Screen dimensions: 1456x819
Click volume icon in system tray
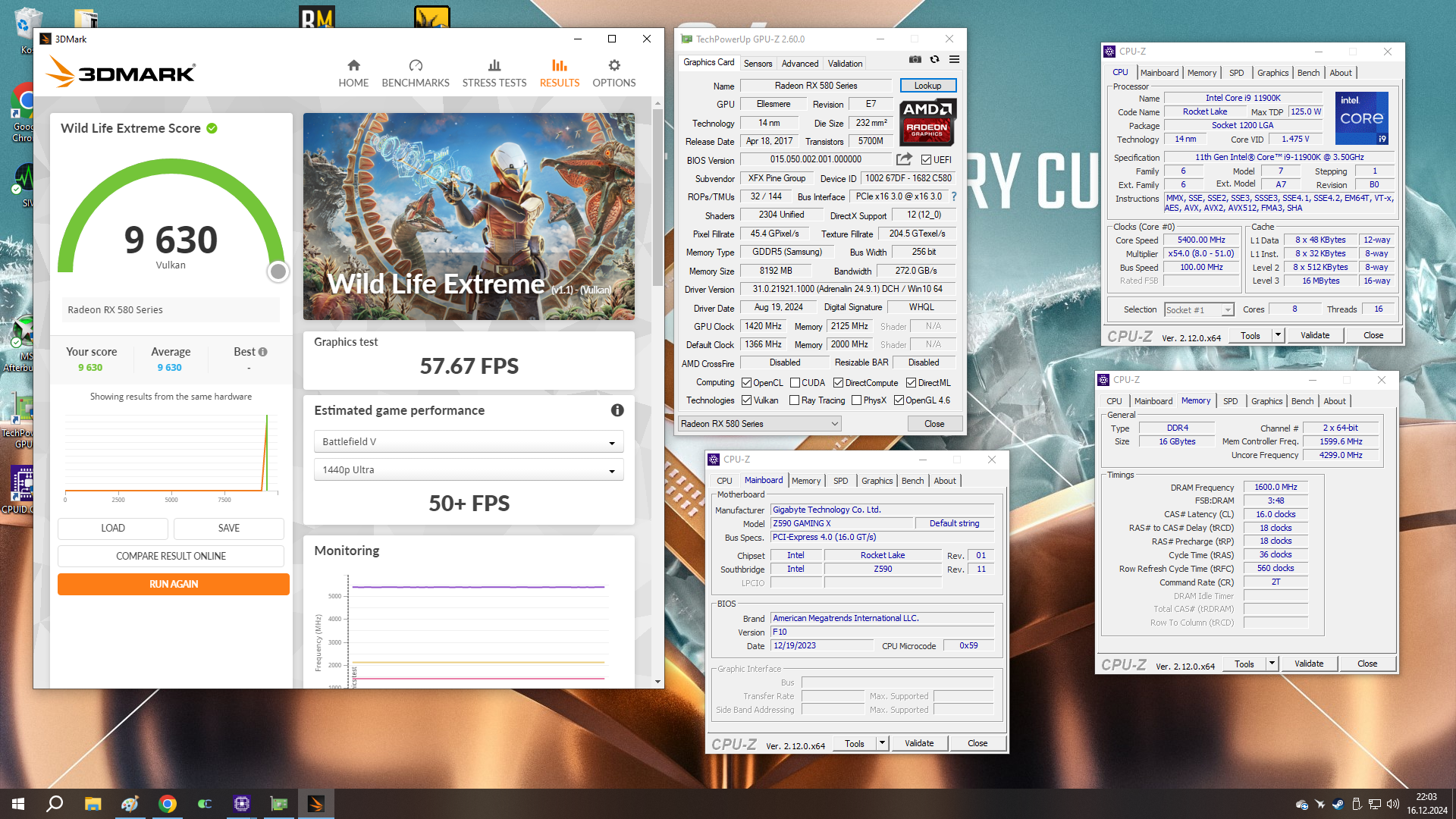(x=1392, y=804)
